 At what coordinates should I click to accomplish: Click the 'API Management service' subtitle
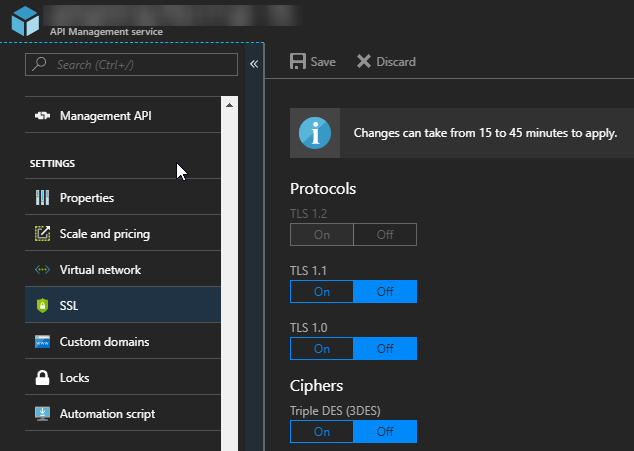point(106,32)
